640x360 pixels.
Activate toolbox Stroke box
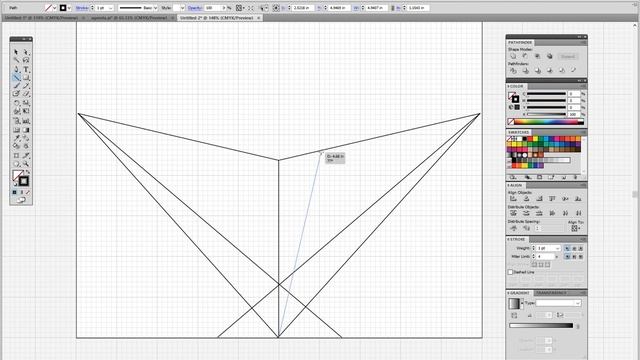pyautogui.click(x=24, y=181)
